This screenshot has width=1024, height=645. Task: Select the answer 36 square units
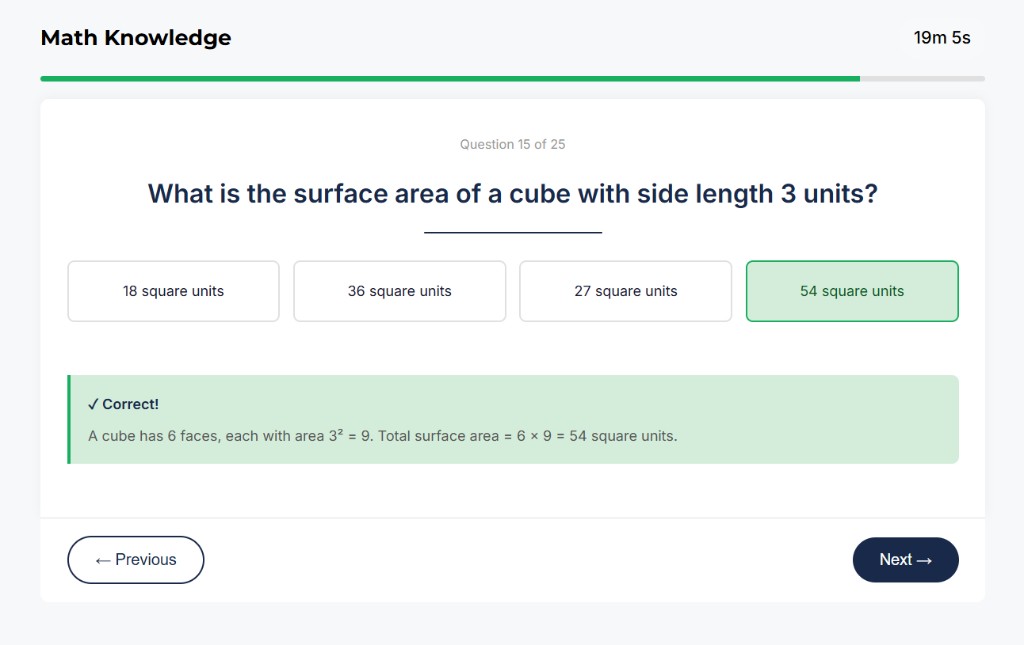point(399,291)
